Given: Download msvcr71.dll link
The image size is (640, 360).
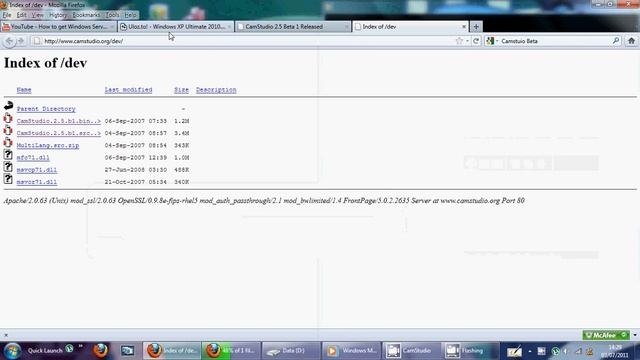Looking at the screenshot, I should coord(37,182).
